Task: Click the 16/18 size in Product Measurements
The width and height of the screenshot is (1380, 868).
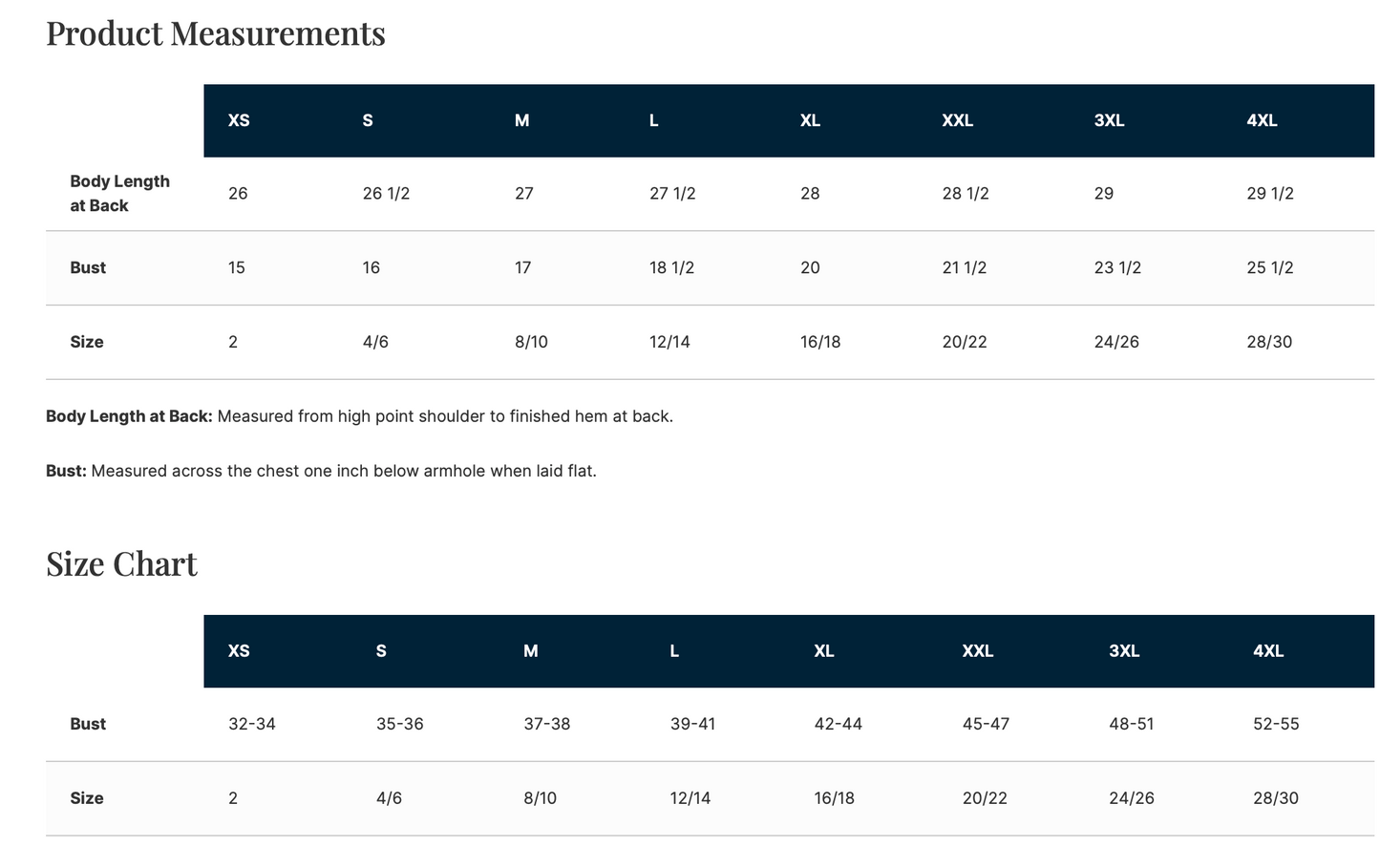Action: coord(820,342)
